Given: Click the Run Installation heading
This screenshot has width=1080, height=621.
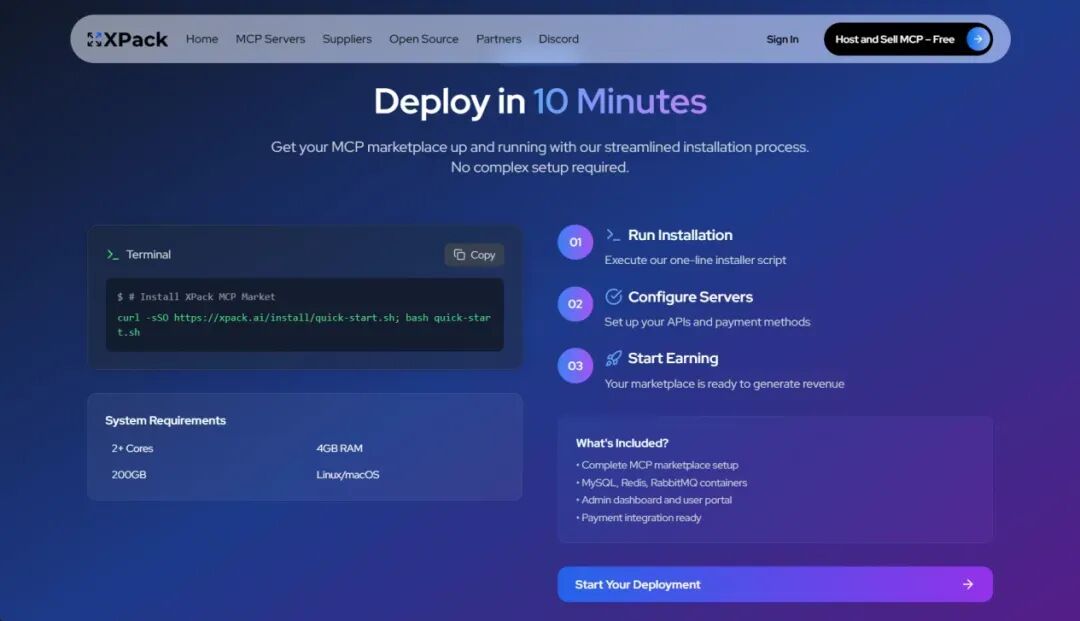Looking at the screenshot, I should 680,235.
